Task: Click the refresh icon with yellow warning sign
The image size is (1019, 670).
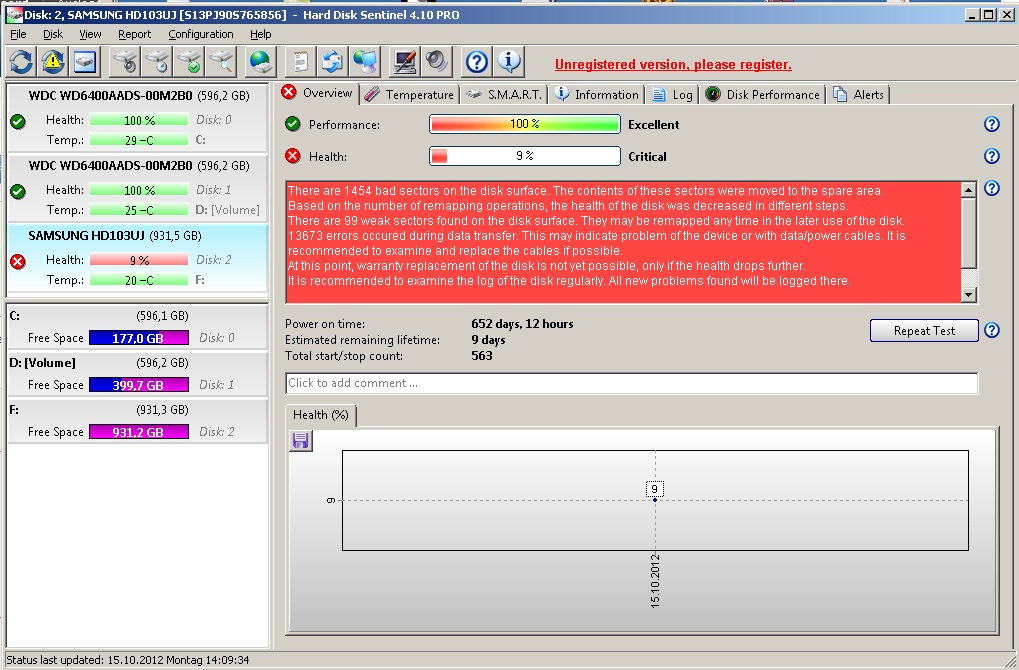Action: 53,62
